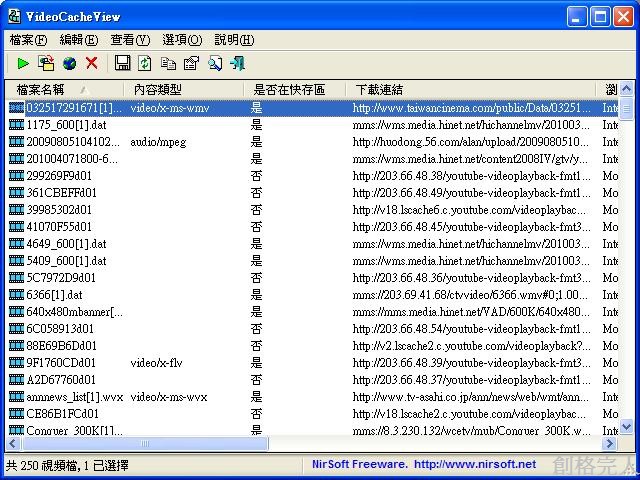
Task: Click the Find magnifier toolbar icon
Action: coord(215,63)
